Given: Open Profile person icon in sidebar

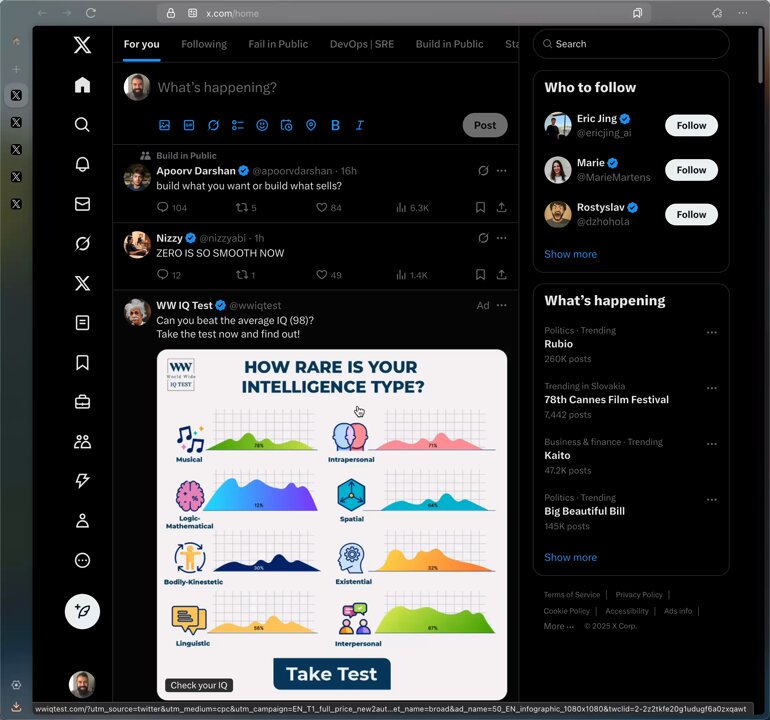Looking at the screenshot, I should pyautogui.click(x=82, y=521).
